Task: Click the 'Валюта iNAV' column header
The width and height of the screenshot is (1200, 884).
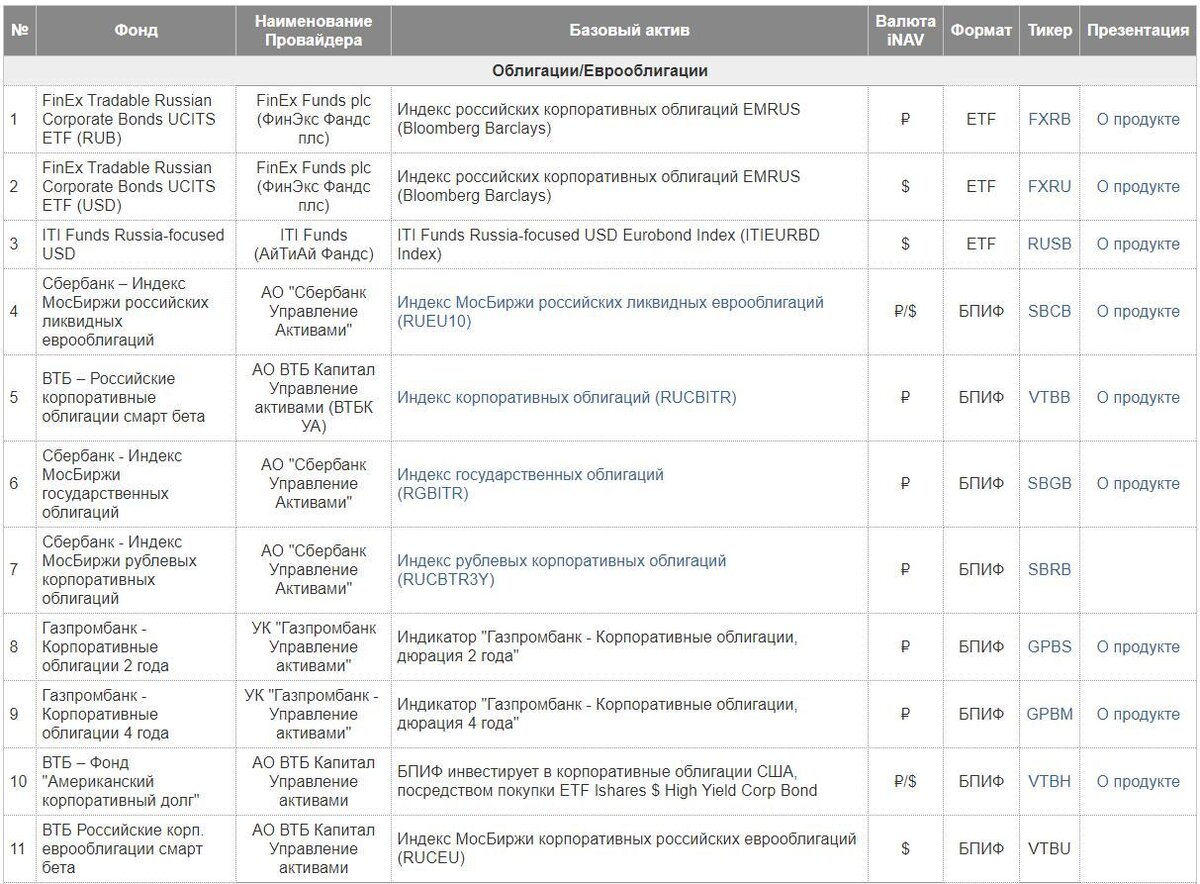Action: (905, 30)
